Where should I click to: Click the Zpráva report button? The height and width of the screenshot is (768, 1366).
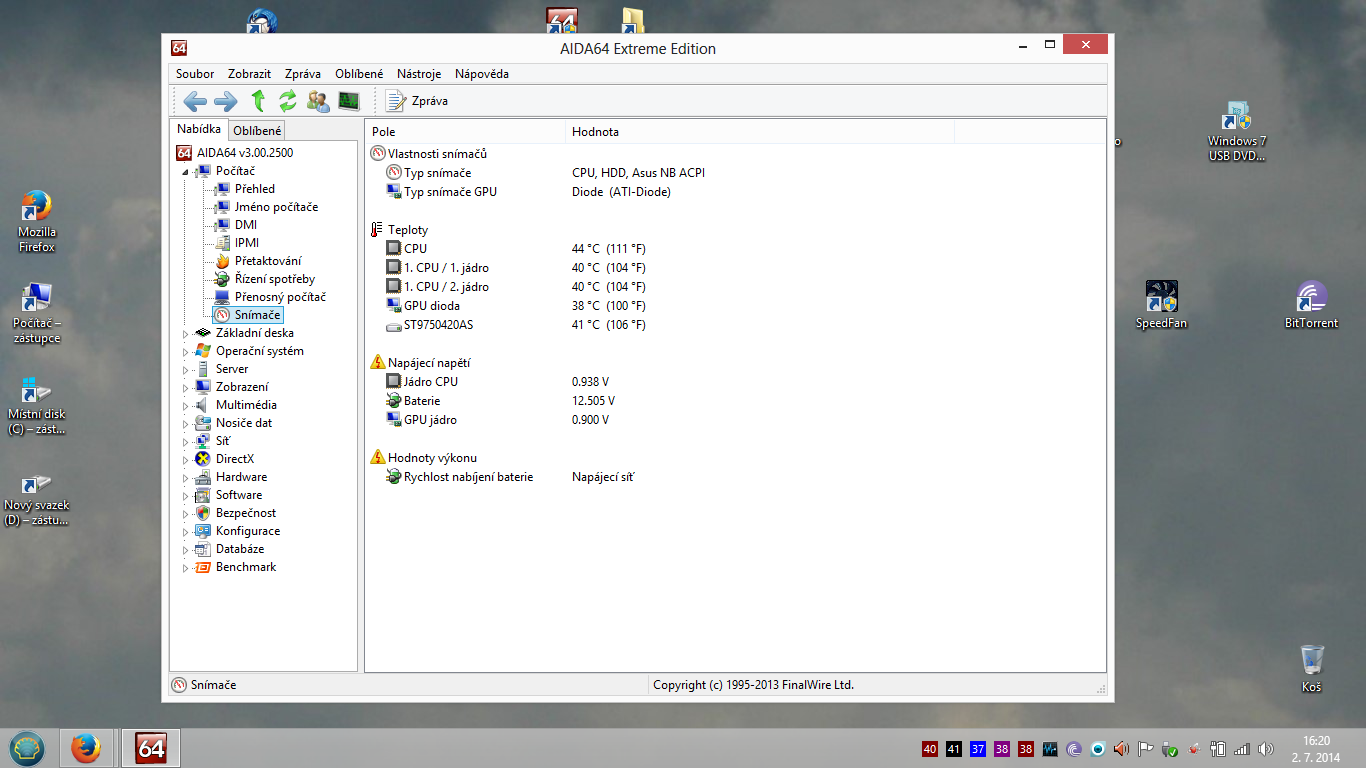tap(417, 101)
